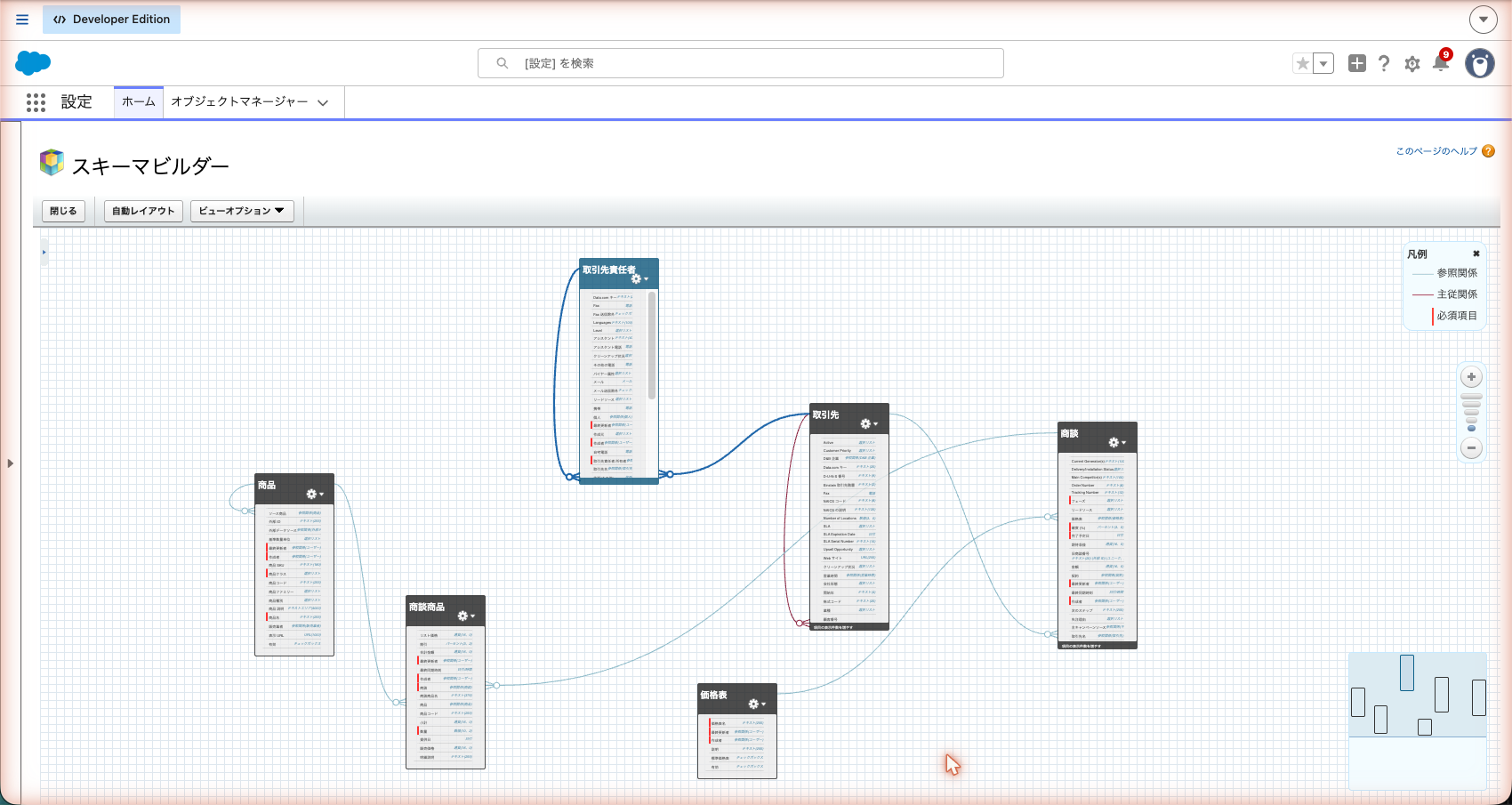Screen dimensions: 1512x805
Task: Open the App Launcher dots grid
Action: click(36, 102)
